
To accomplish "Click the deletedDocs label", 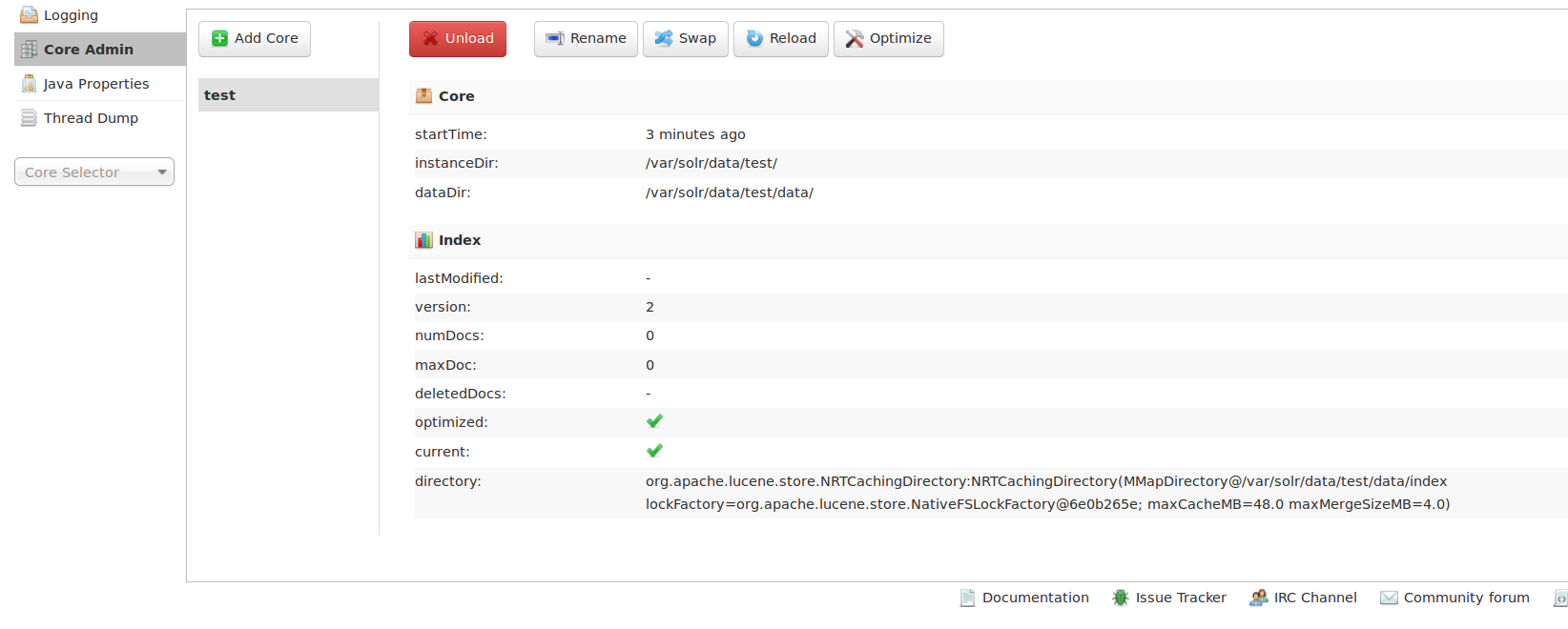I will click(461, 394).
